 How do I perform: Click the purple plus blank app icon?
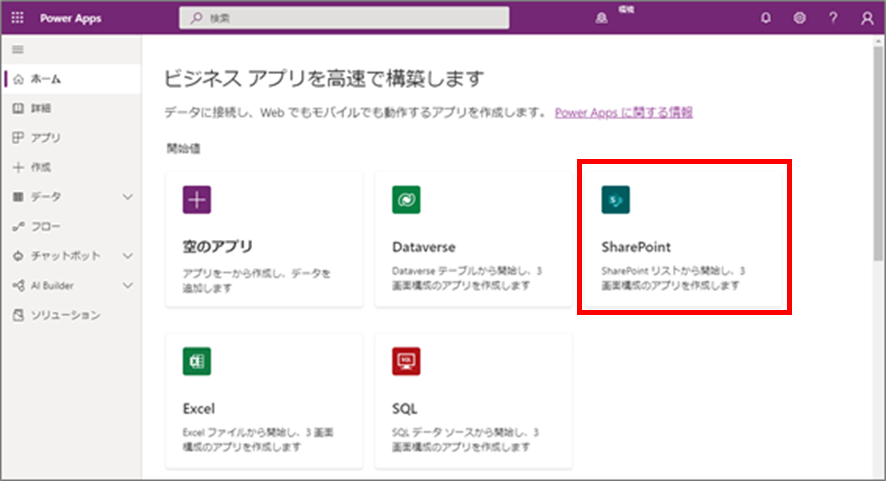click(197, 200)
